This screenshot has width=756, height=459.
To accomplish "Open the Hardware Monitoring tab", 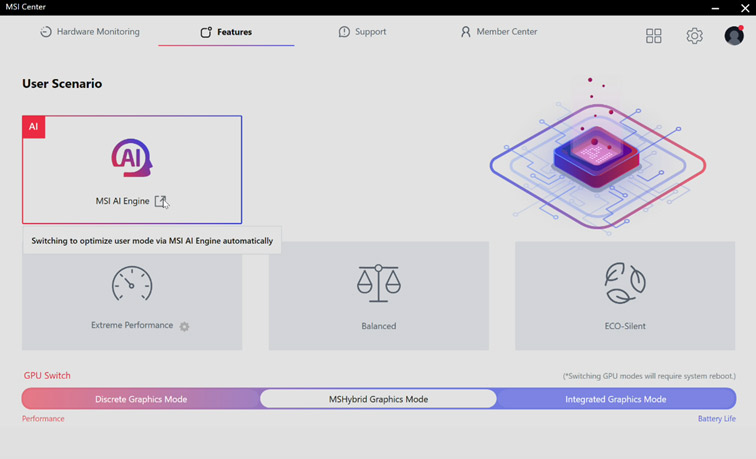I will [89, 32].
